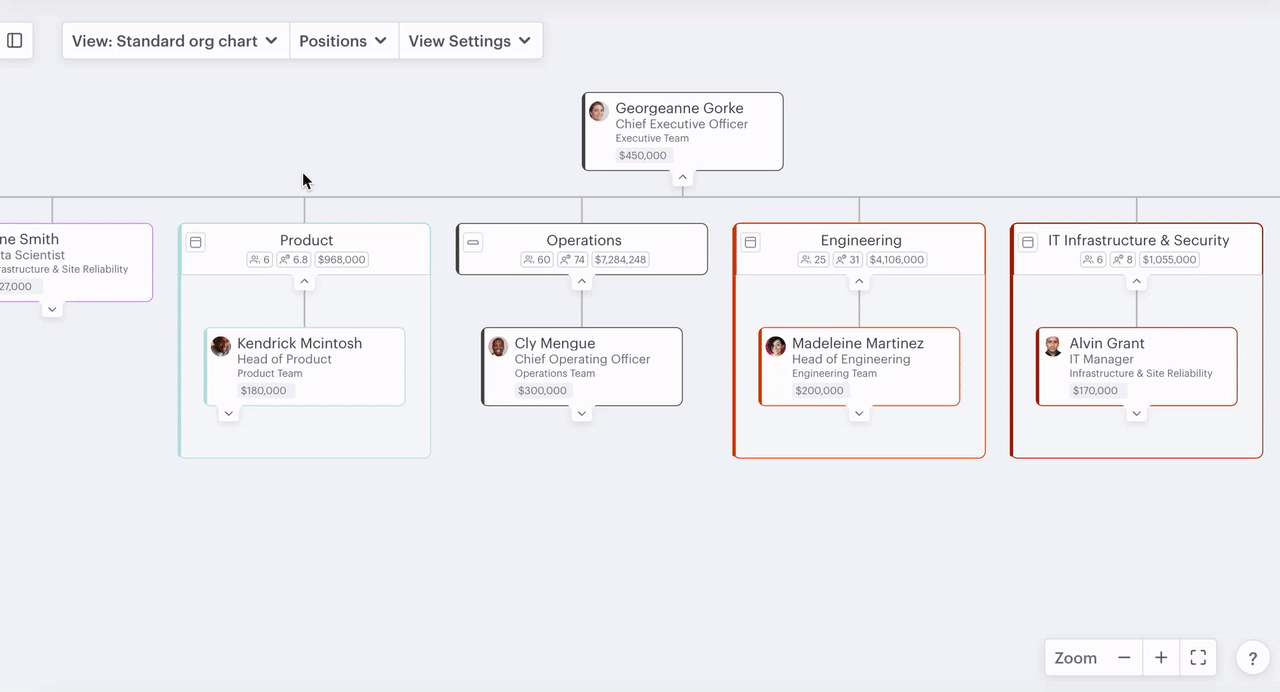This screenshot has height=692, width=1280.
Task: Click the Zoom label in the bottom toolbar
Action: (x=1075, y=658)
